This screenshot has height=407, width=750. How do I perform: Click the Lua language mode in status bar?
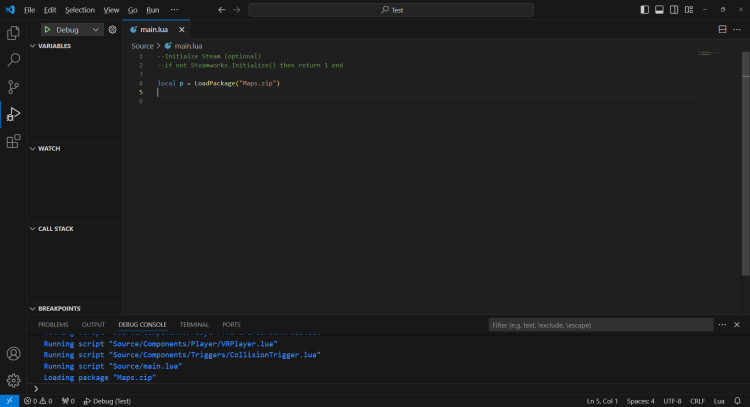718,401
